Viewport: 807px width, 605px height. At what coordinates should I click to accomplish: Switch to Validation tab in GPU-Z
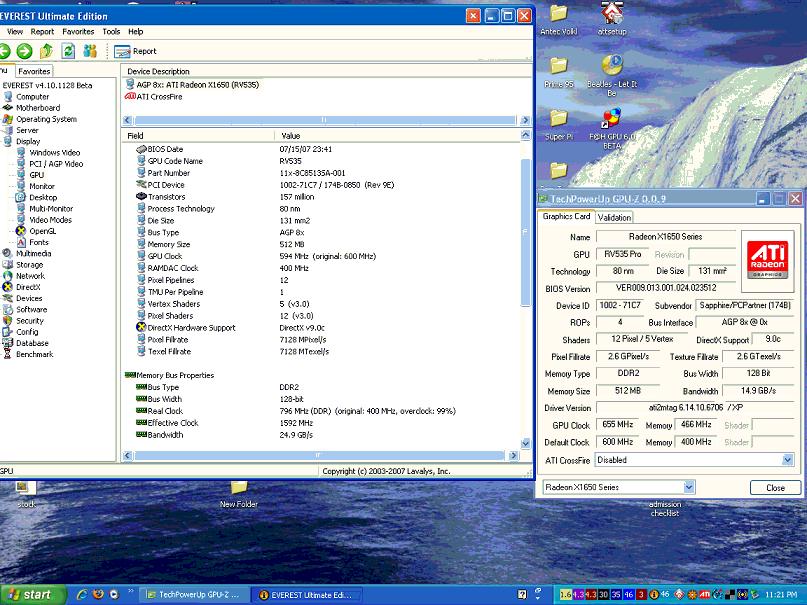(x=614, y=218)
